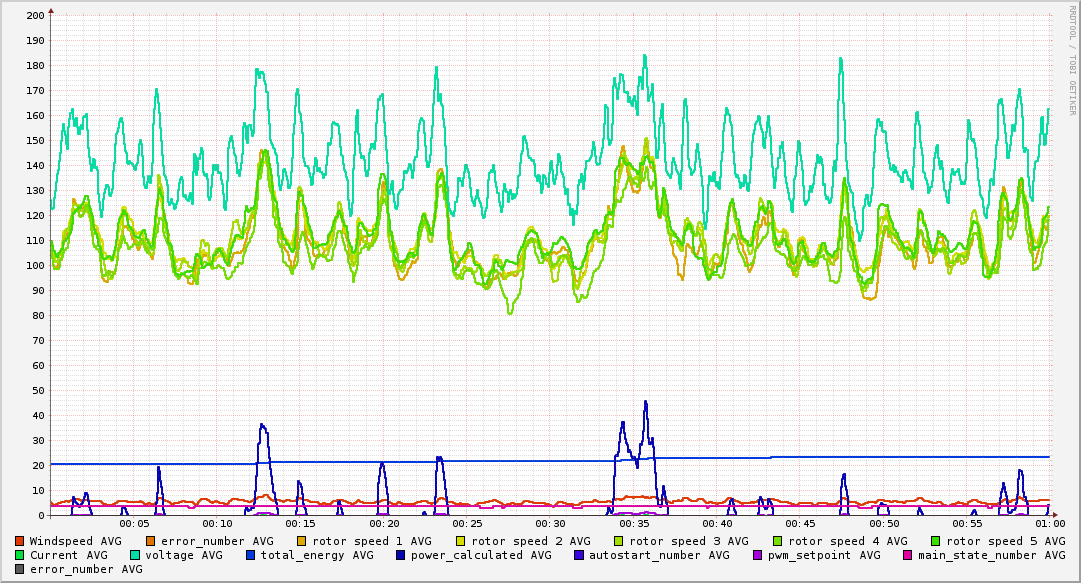Select the 'autostart_number AVG' legend label

pos(659,555)
